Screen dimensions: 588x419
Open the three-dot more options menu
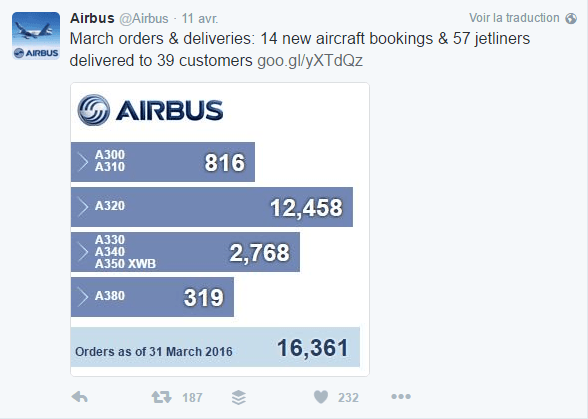pyautogui.click(x=401, y=396)
